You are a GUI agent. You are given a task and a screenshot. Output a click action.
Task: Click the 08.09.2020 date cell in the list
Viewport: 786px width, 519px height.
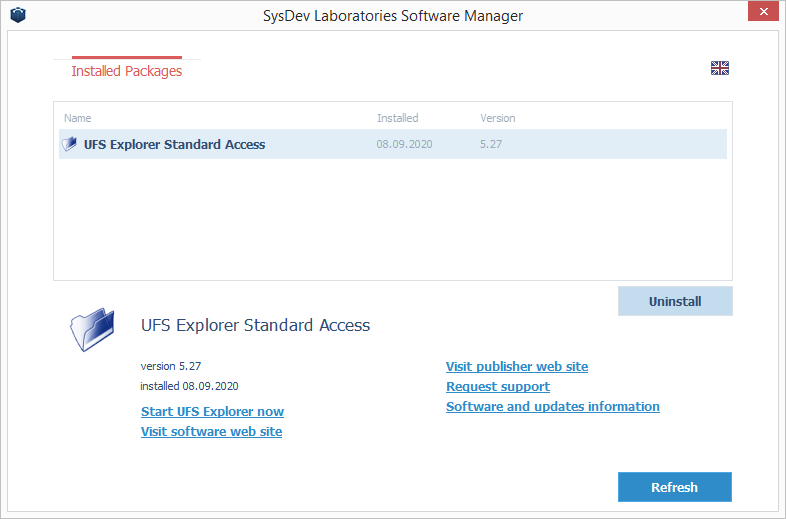click(404, 144)
